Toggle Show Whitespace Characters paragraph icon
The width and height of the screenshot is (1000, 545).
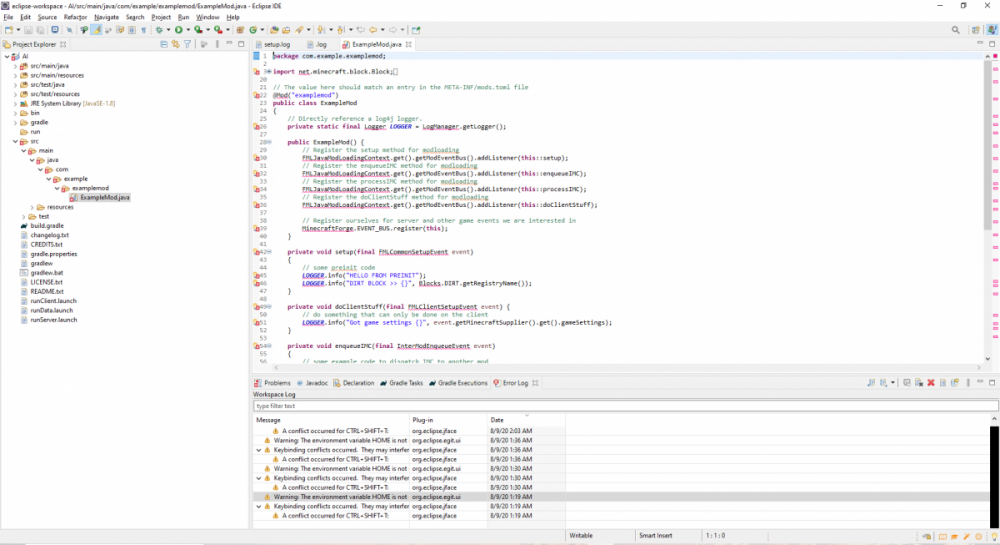pyautogui.click(x=143, y=29)
